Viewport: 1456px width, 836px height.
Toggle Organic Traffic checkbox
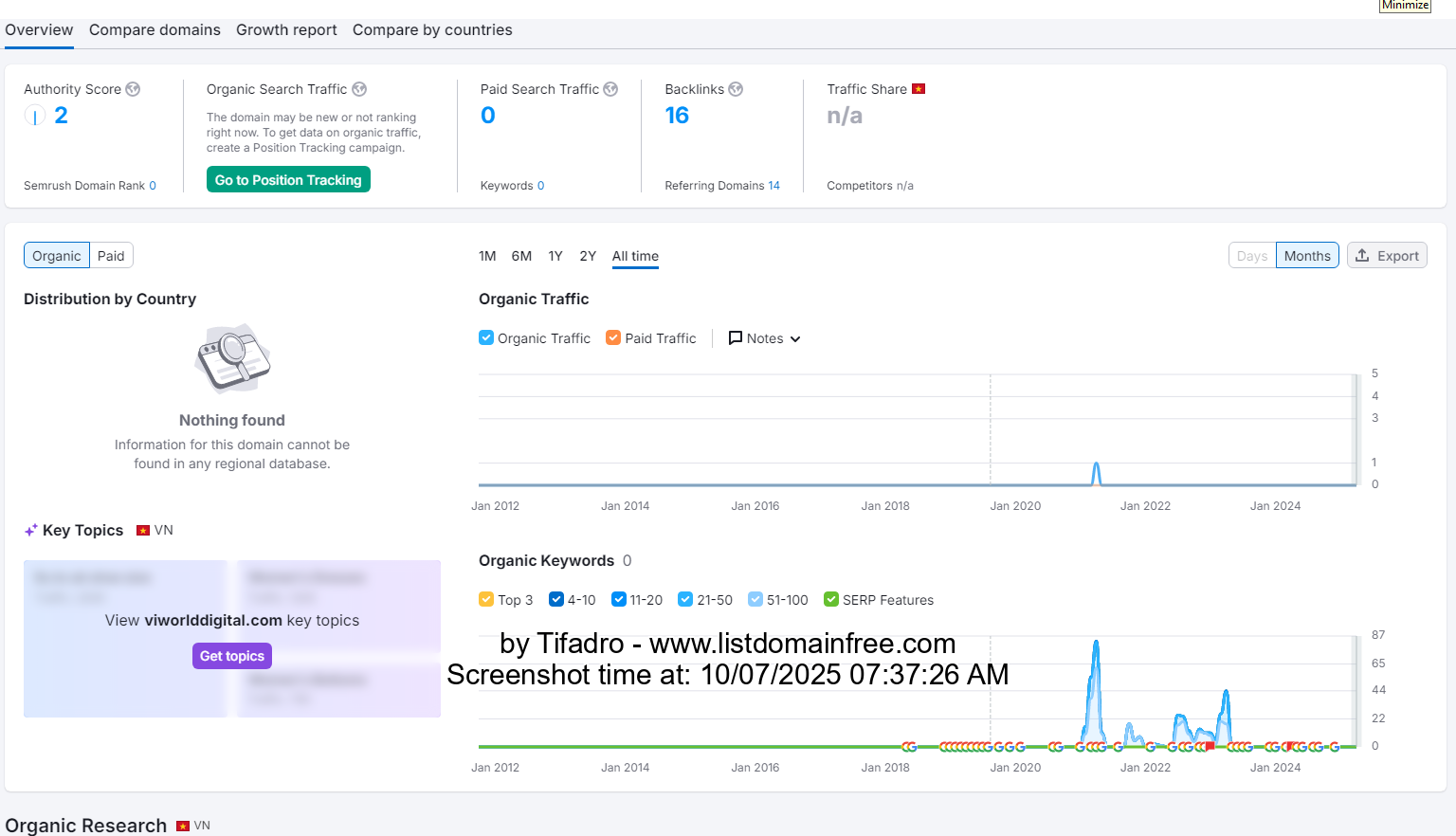click(486, 337)
